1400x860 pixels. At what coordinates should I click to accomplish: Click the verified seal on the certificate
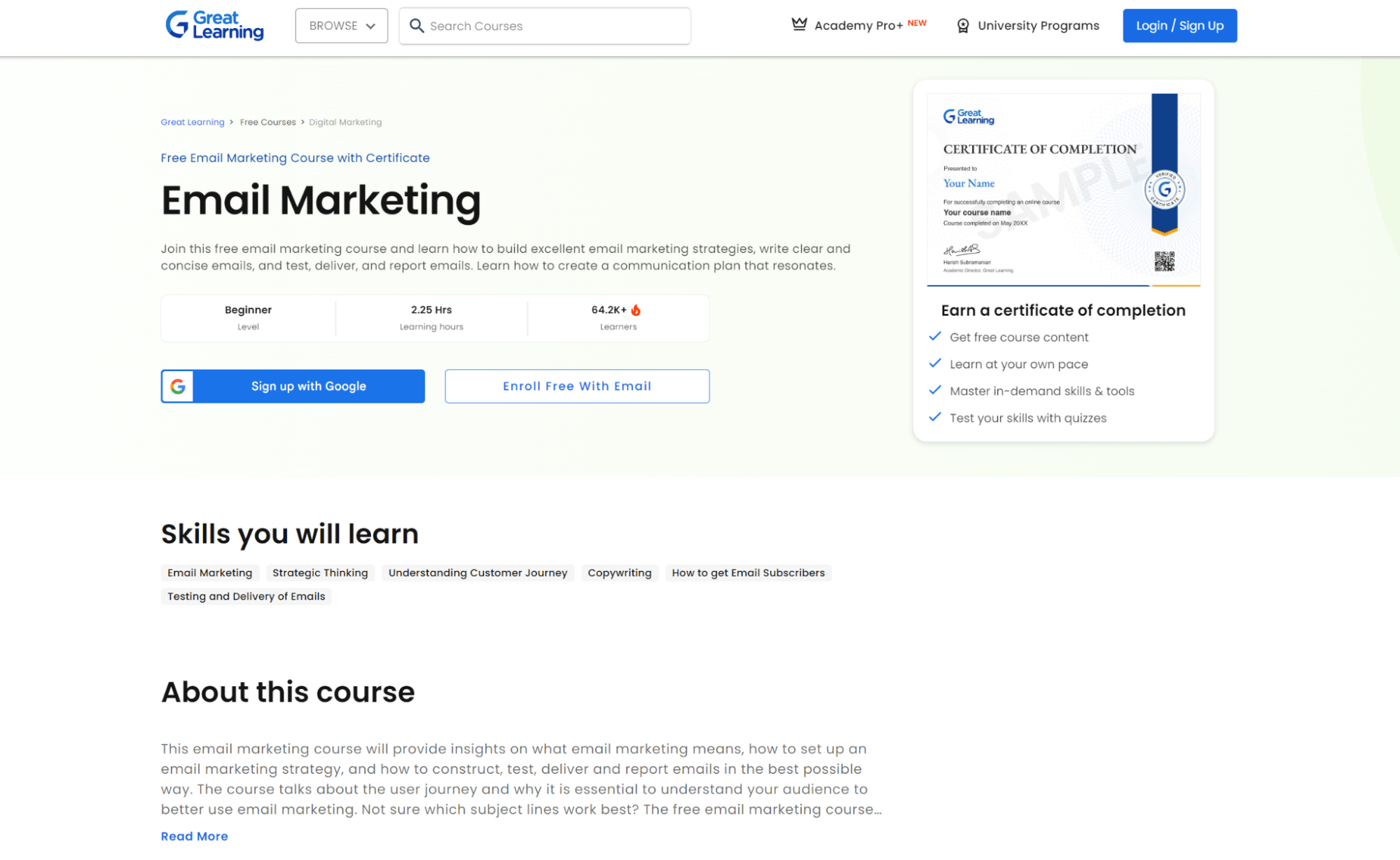[x=1164, y=189]
